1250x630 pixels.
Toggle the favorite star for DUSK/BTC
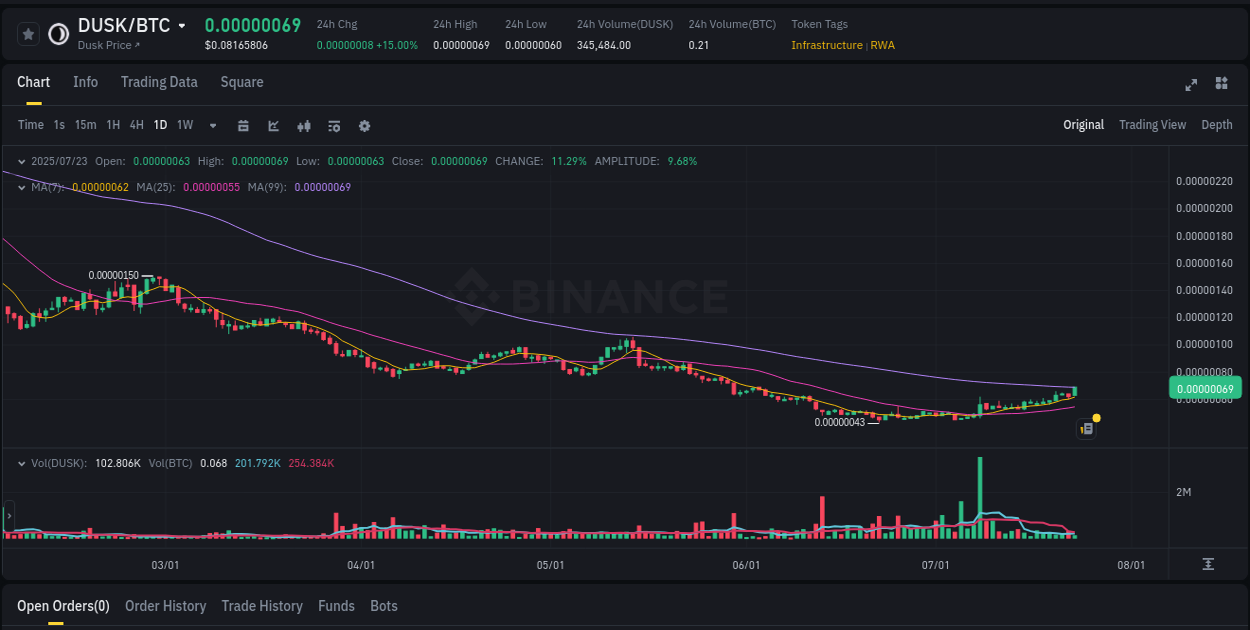click(28, 33)
